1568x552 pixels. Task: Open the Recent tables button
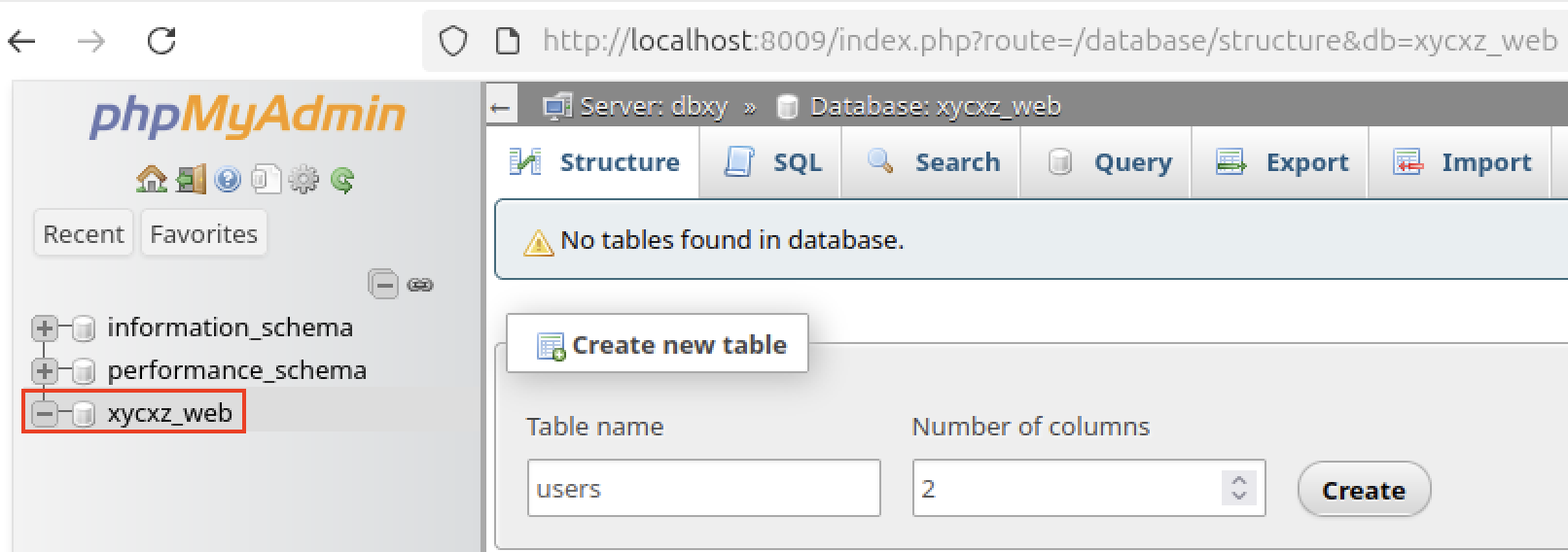pyautogui.click(x=84, y=233)
